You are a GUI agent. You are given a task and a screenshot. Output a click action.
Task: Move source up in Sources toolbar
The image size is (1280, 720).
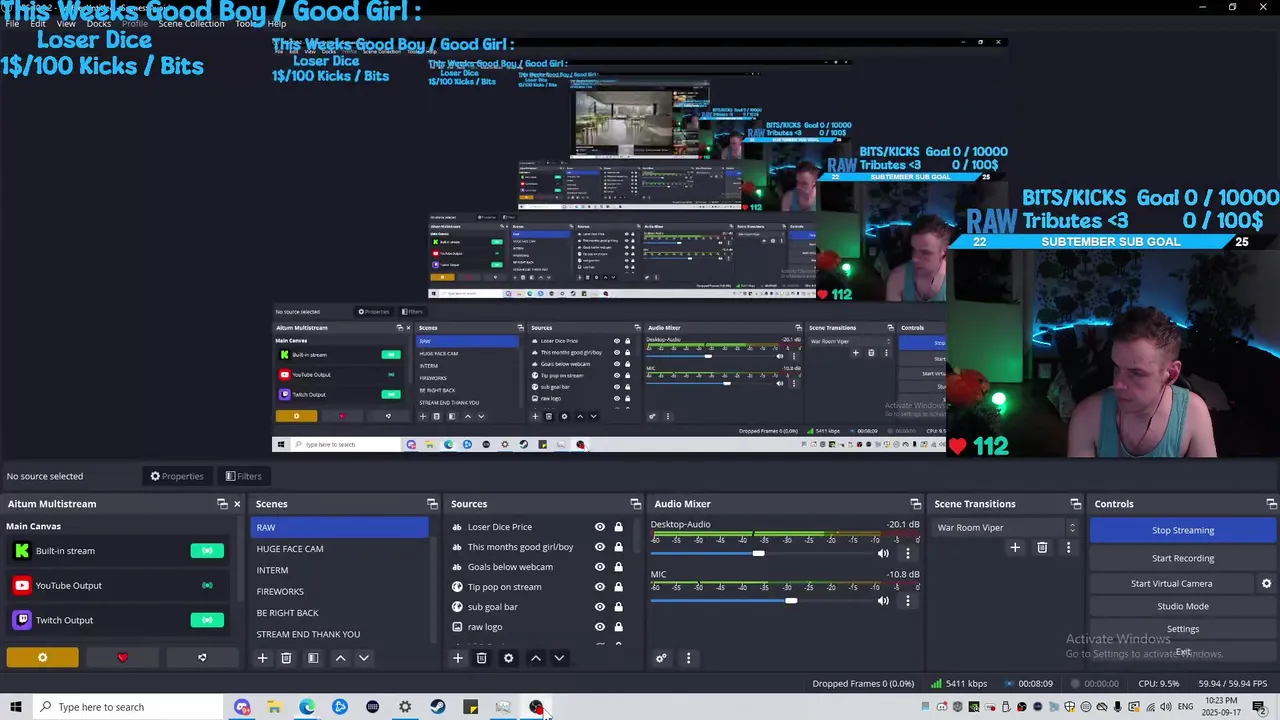pyautogui.click(x=535, y=658)
